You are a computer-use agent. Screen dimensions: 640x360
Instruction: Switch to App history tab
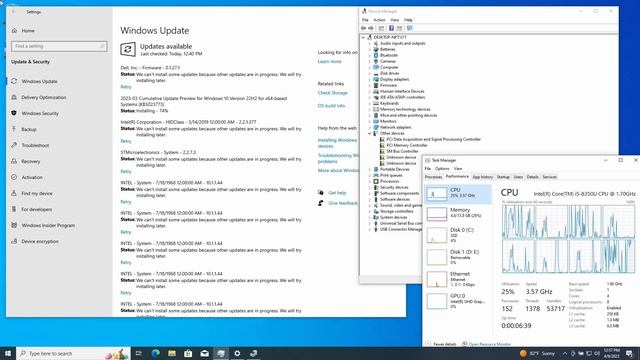tap(482, 177)
